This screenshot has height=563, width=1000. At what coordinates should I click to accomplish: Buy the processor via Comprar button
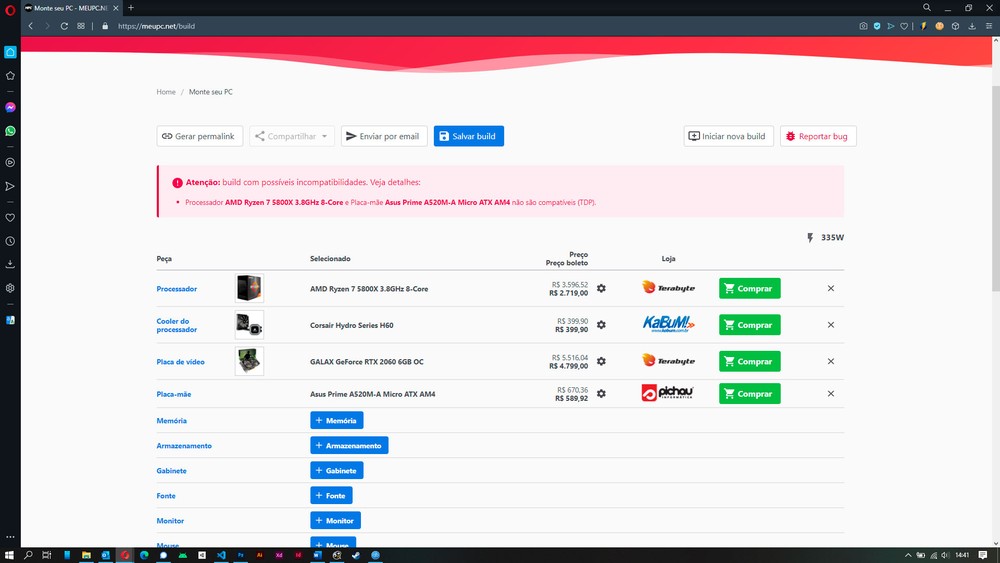click(749, 288)
